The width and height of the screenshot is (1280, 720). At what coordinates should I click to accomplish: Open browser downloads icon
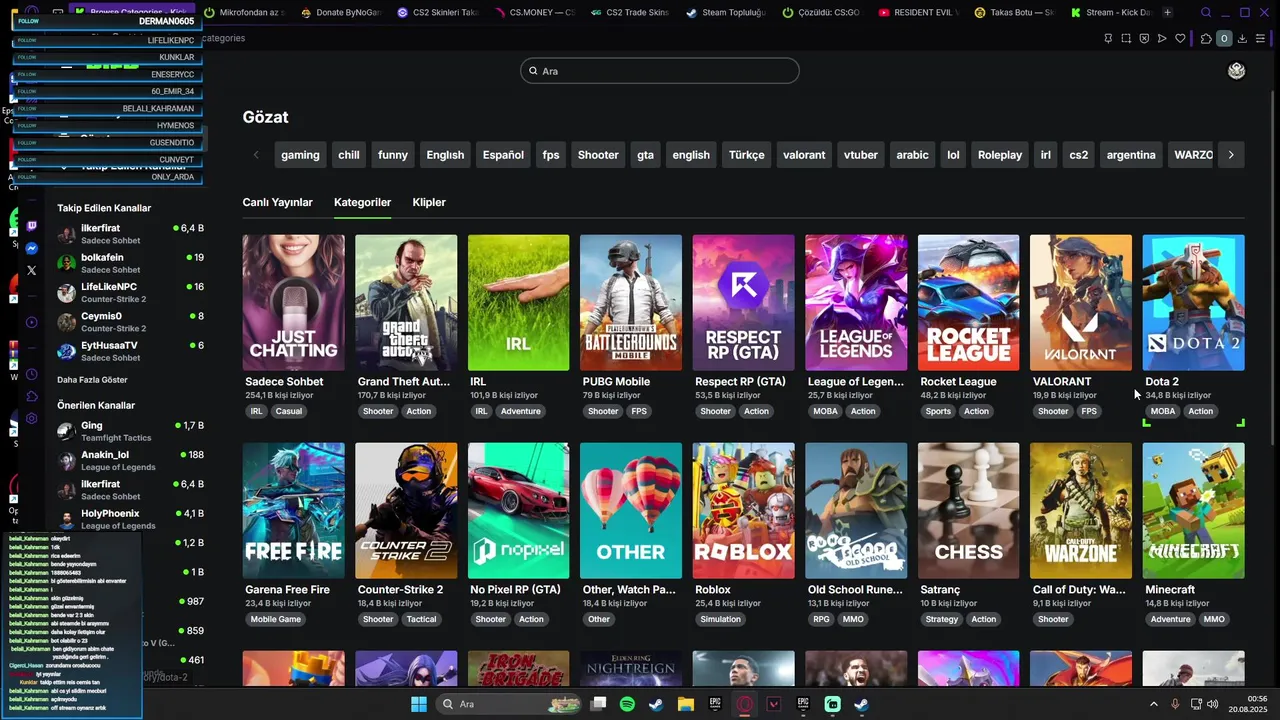(1242, 39)
